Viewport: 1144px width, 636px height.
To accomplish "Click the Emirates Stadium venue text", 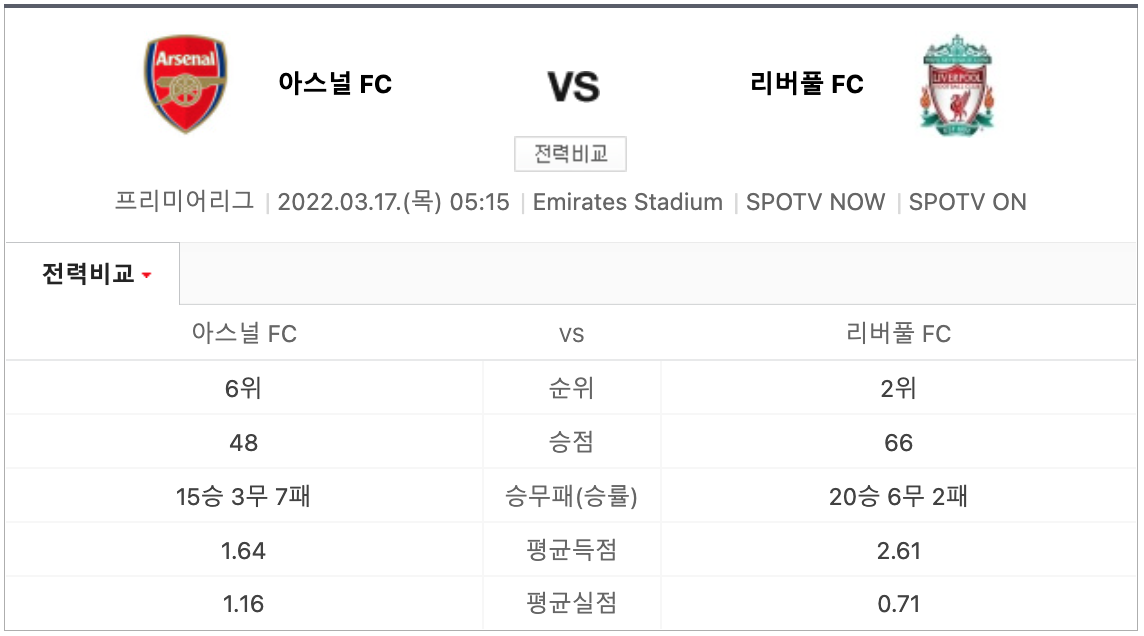I will [627, 202].
